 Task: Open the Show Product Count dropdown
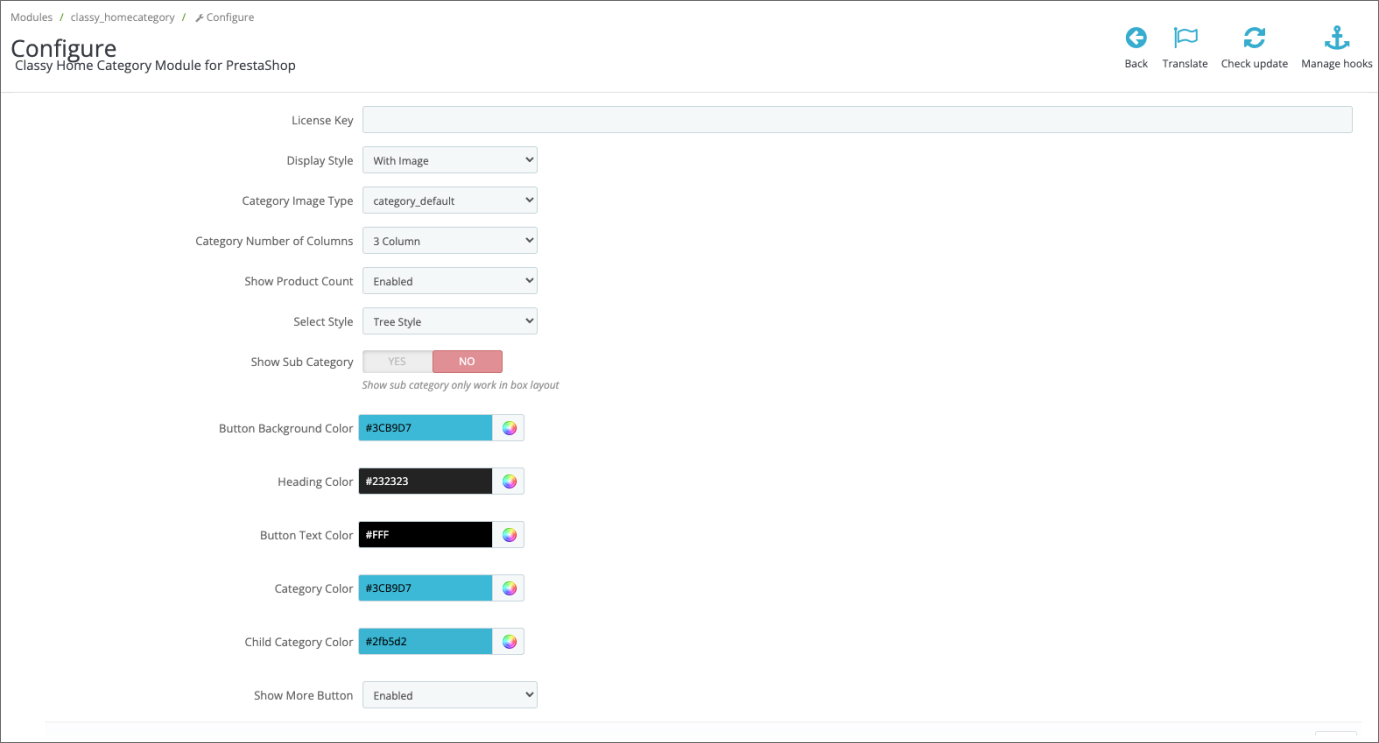[x=450, y=281]
